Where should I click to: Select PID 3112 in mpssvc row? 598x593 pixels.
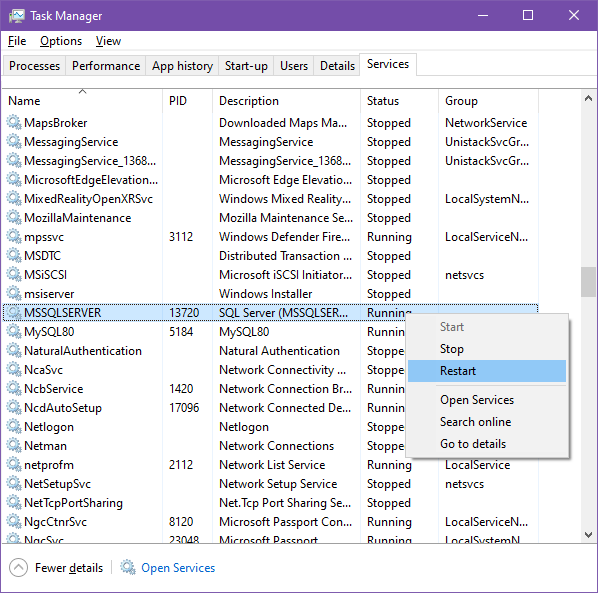click(x=181, y=237)
